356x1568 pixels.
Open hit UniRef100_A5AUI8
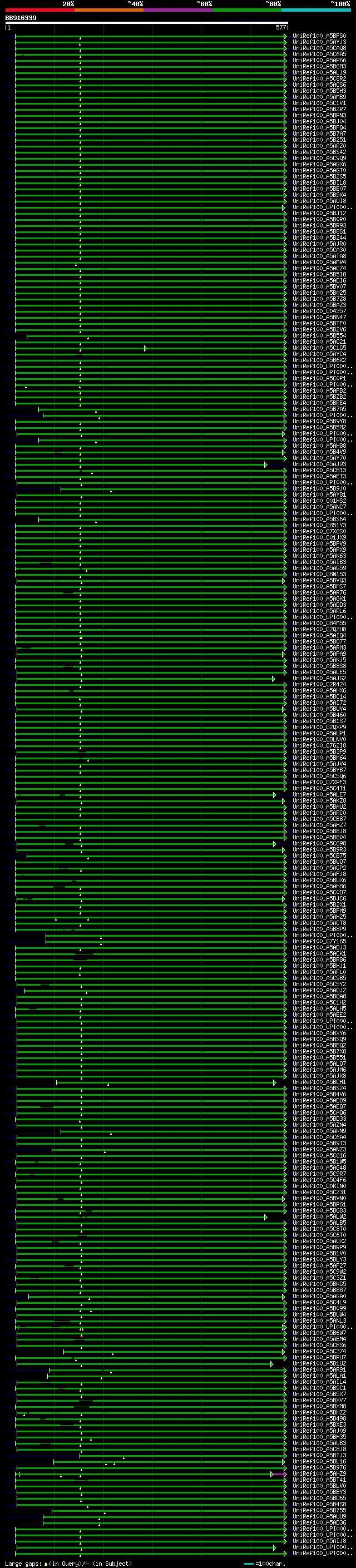point(319,201)
